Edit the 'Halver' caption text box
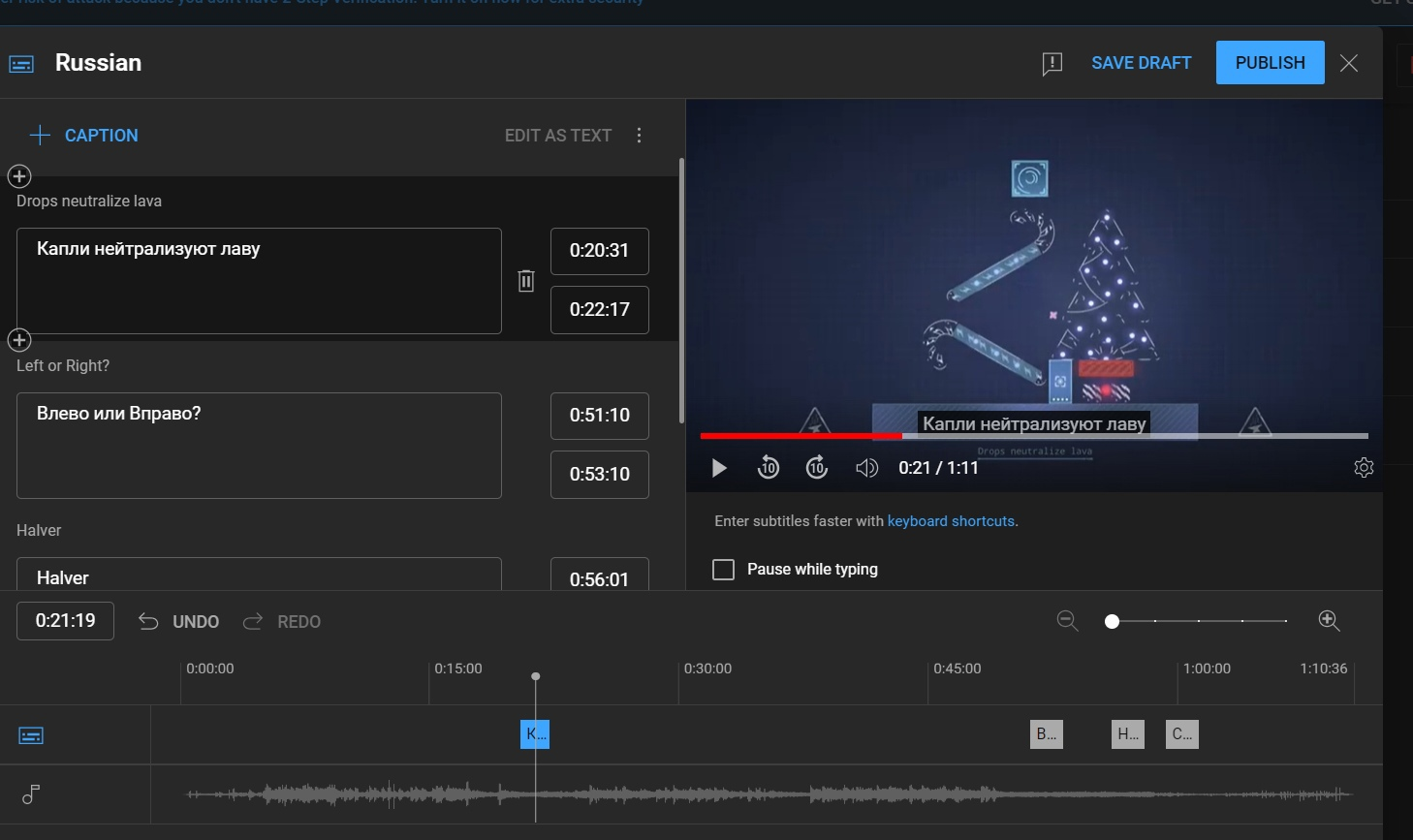The image size is (1413, 840). [259, 575]
